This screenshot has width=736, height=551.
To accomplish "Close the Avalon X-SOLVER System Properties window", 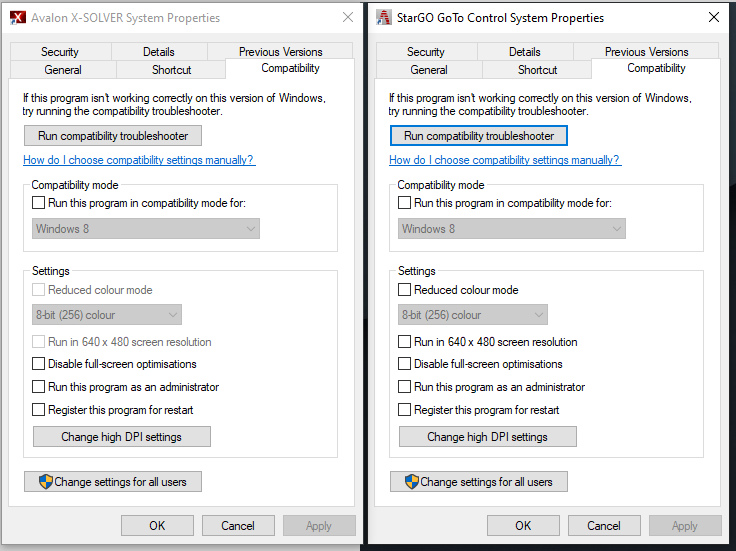I will 348,17.
